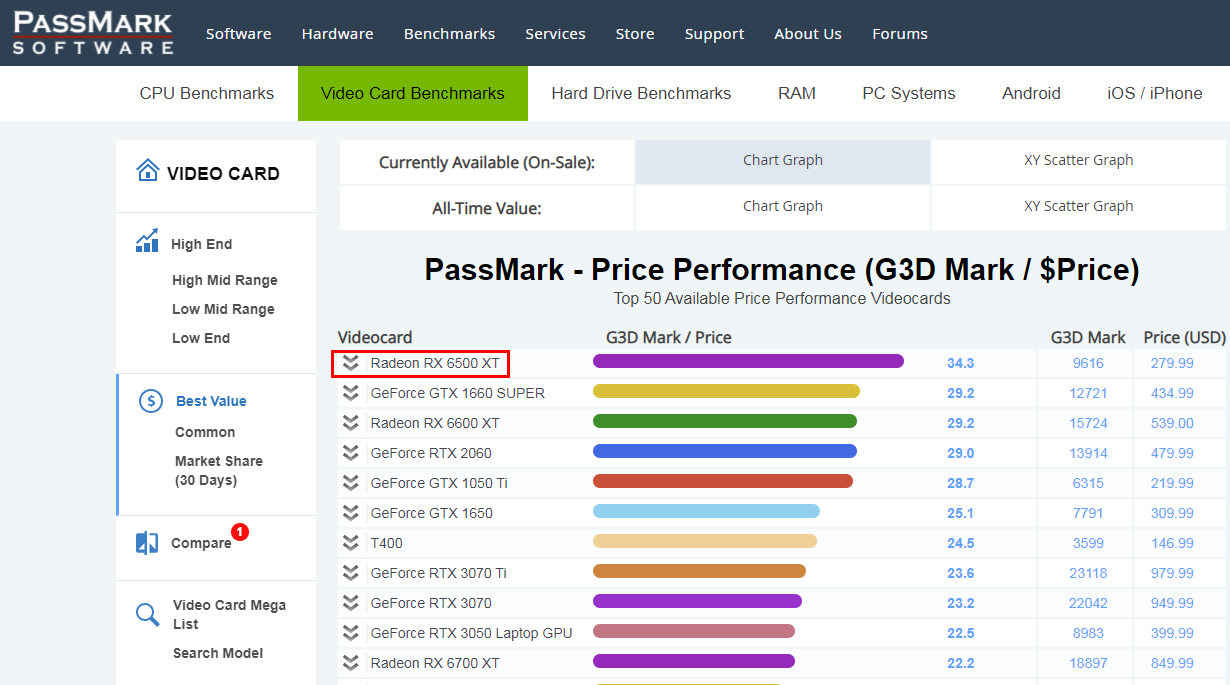Open the Services menu

(x=555, y=34)
